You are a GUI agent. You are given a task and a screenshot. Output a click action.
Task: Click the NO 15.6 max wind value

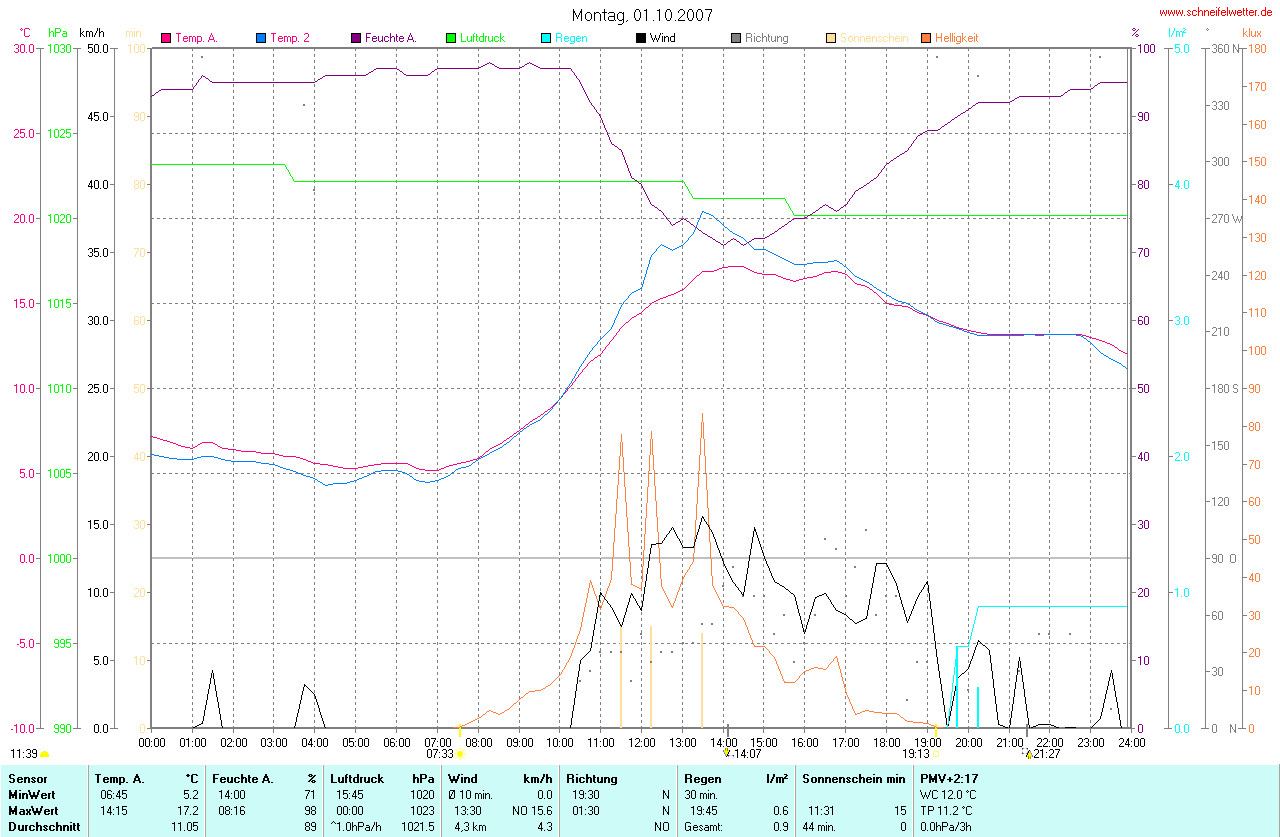click(531, 810)
